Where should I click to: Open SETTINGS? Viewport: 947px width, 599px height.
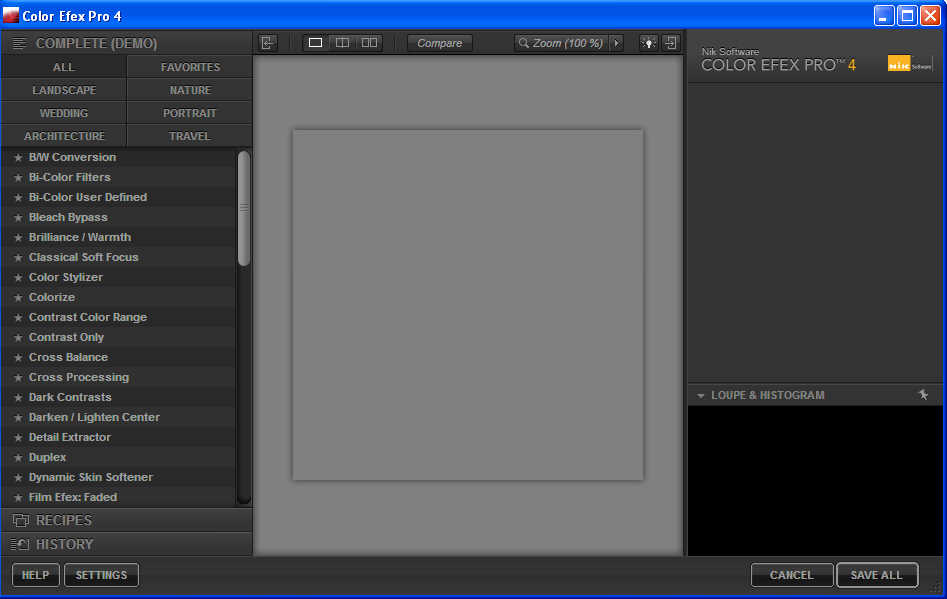[101, 575]
